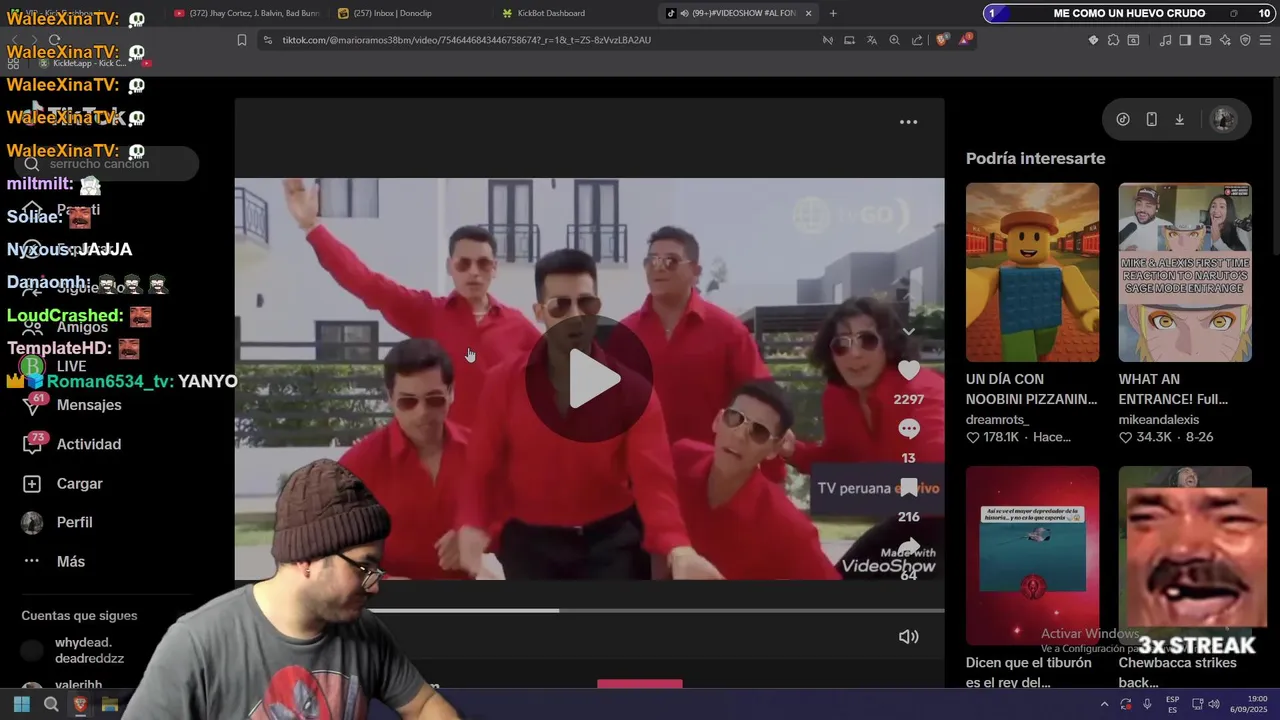Click Chewbacca strikes back video title
The height and width of the screenshot is (720, 1280).
coord(1177,673)
